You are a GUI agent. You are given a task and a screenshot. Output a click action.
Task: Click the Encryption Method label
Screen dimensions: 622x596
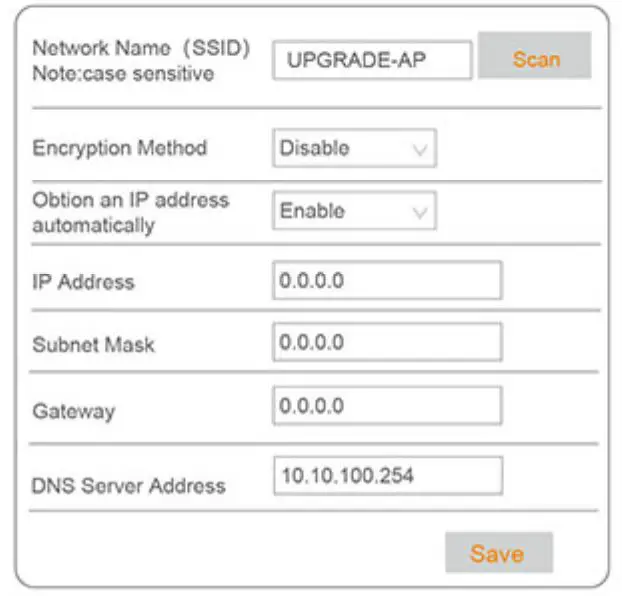[x=120, y=148]
